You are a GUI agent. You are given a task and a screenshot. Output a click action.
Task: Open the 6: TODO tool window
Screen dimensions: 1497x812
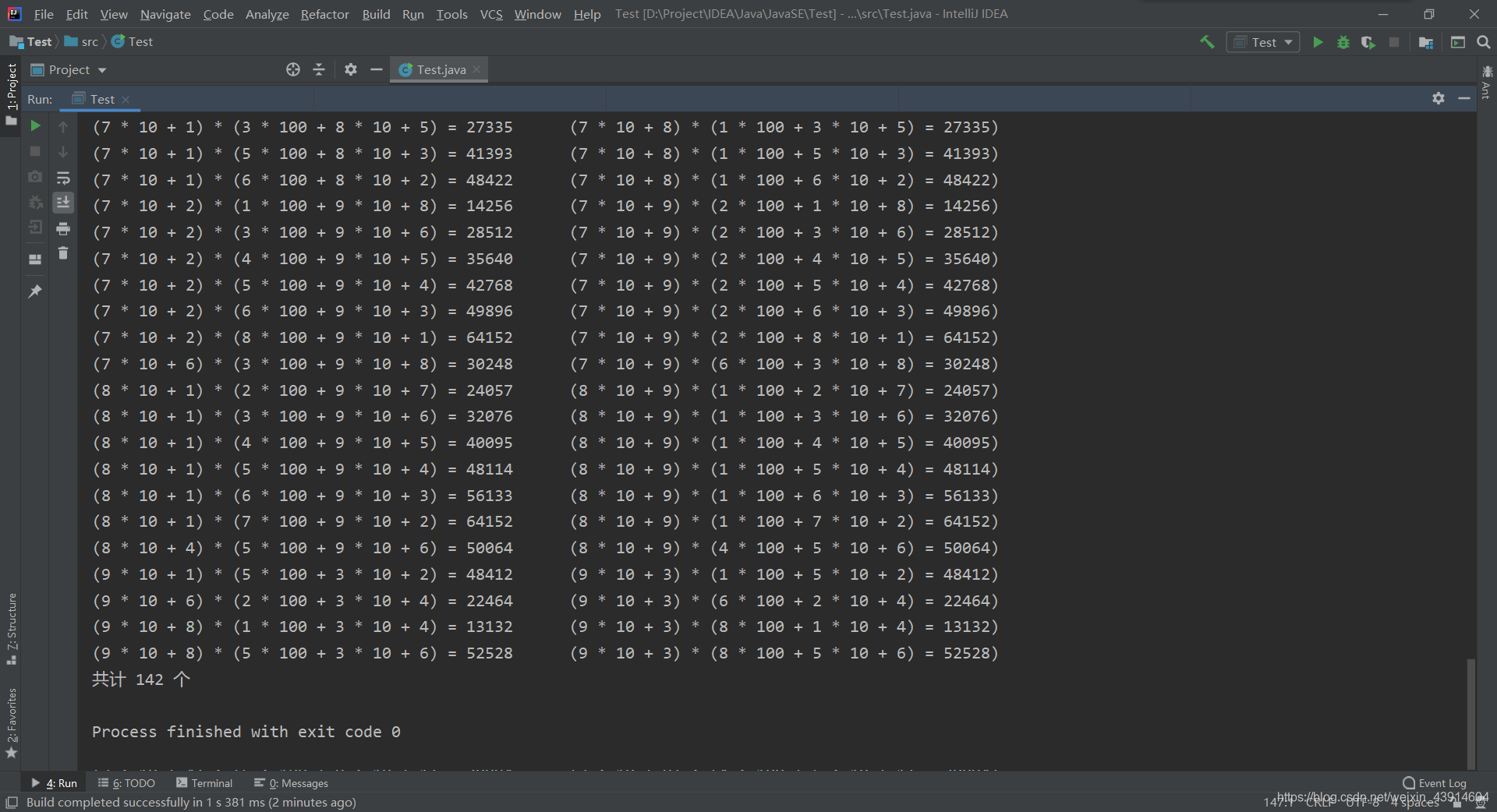126,783
